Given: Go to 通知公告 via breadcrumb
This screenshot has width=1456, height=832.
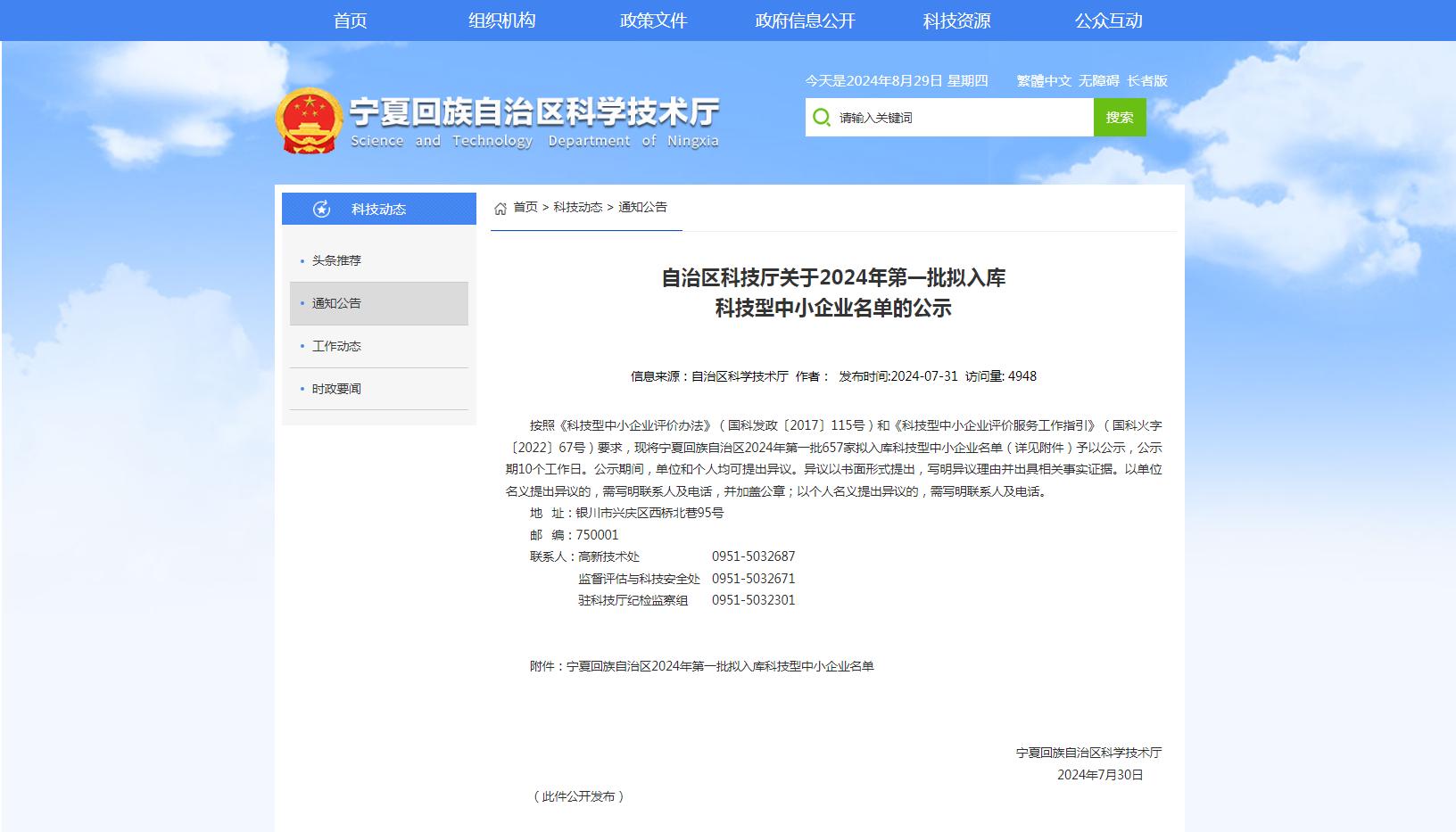Looking at the screenshot, I should click(642, 207).
